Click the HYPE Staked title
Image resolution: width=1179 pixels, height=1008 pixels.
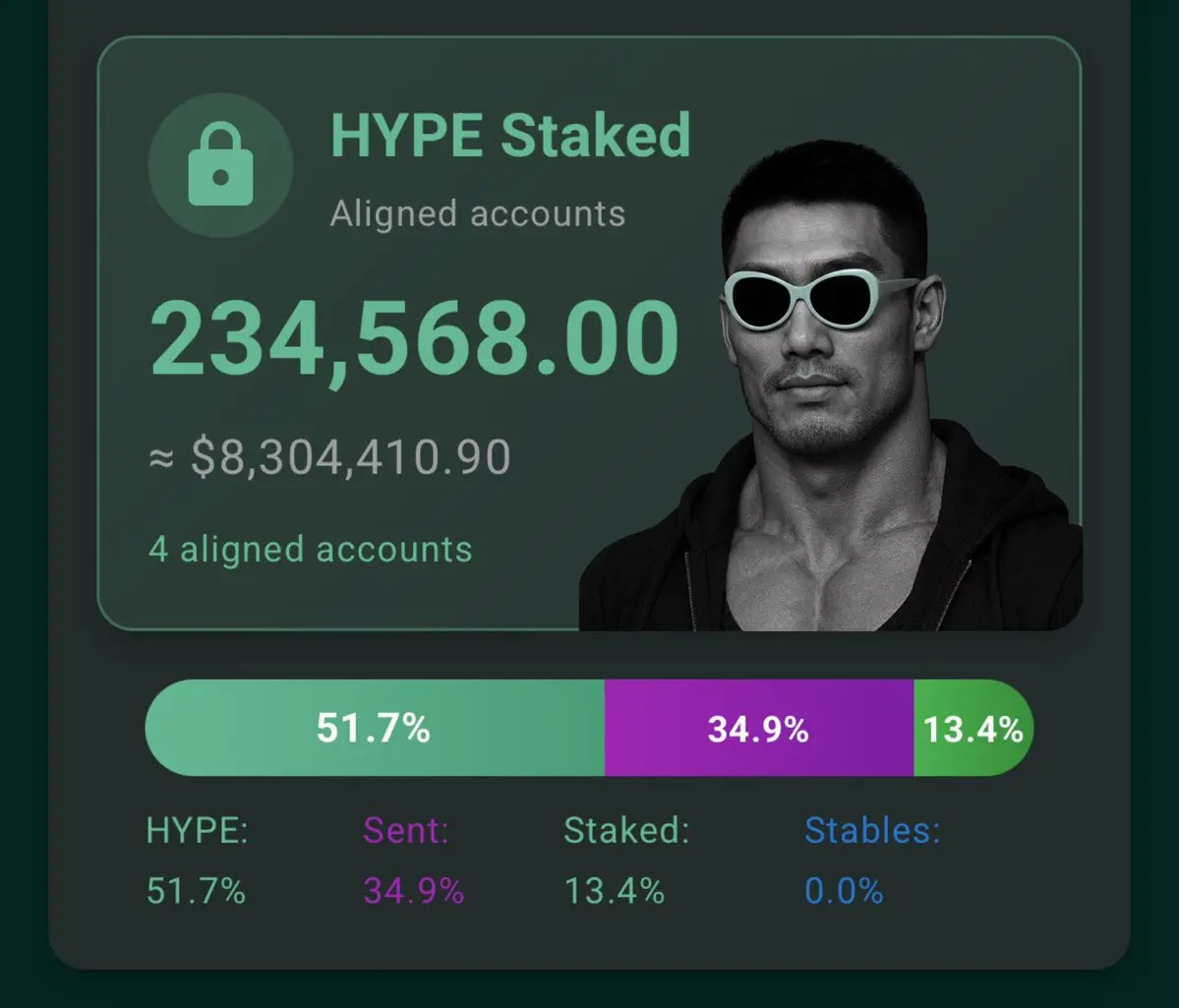click(509, 136)
